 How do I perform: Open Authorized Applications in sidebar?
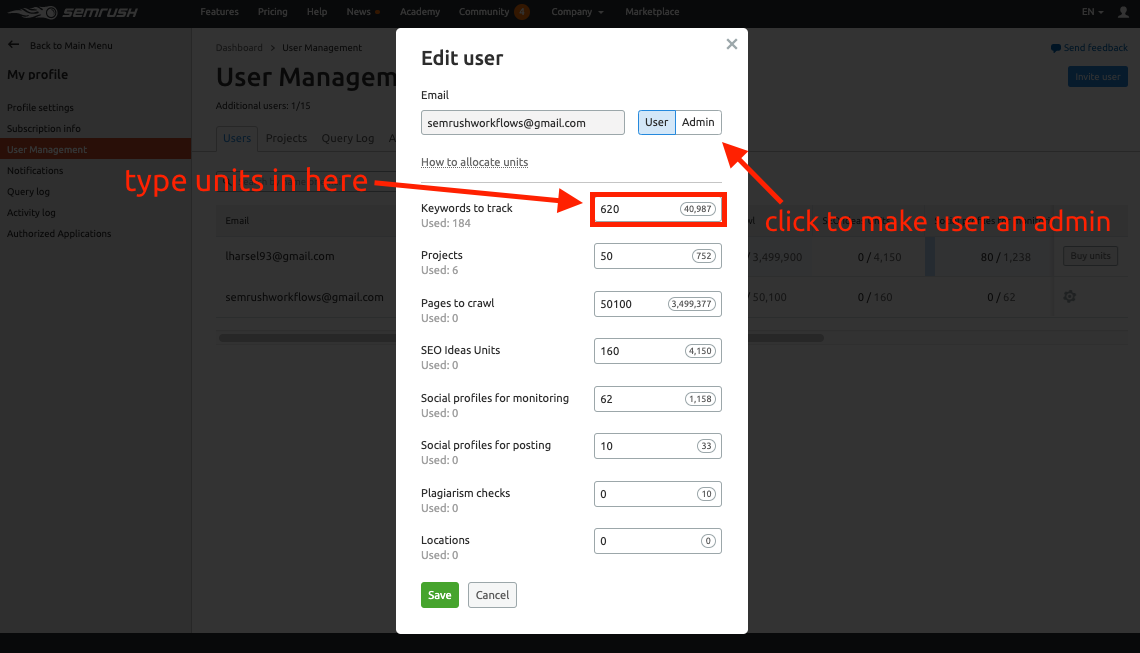coord(59,234)
